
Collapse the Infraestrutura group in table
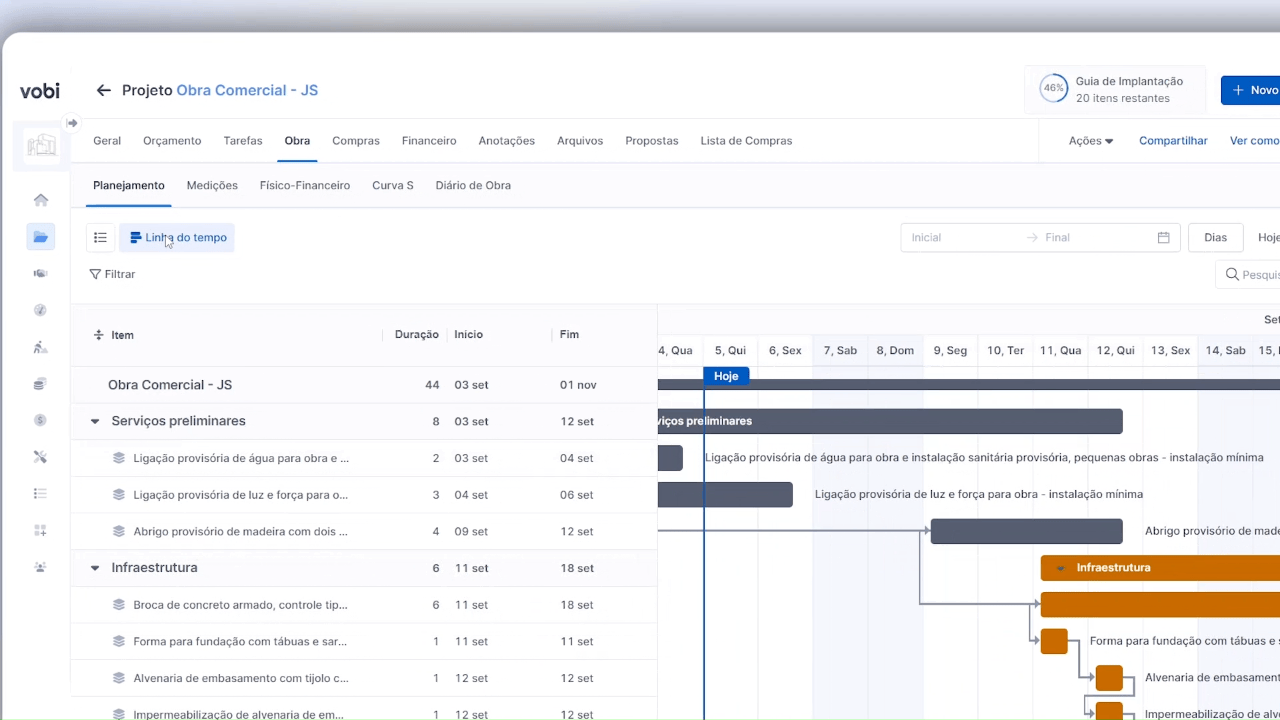pos(95,568)
